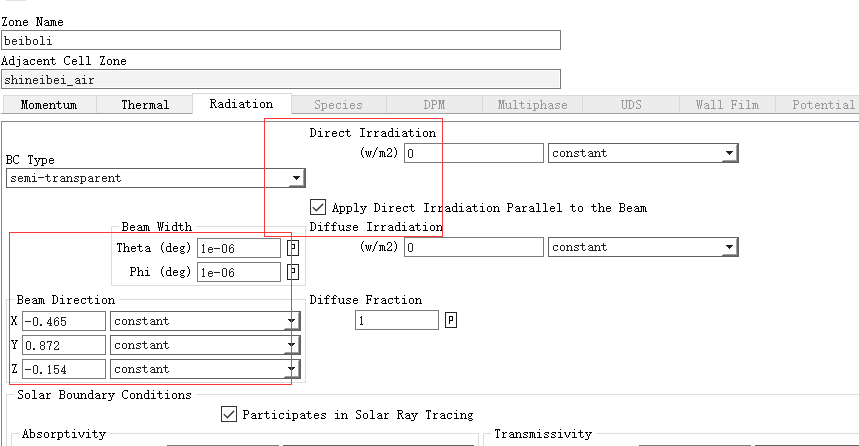This screenshot has height=446, width=859.
Task: Click the Diffuse Fraction value field
Action: point(396,320)
